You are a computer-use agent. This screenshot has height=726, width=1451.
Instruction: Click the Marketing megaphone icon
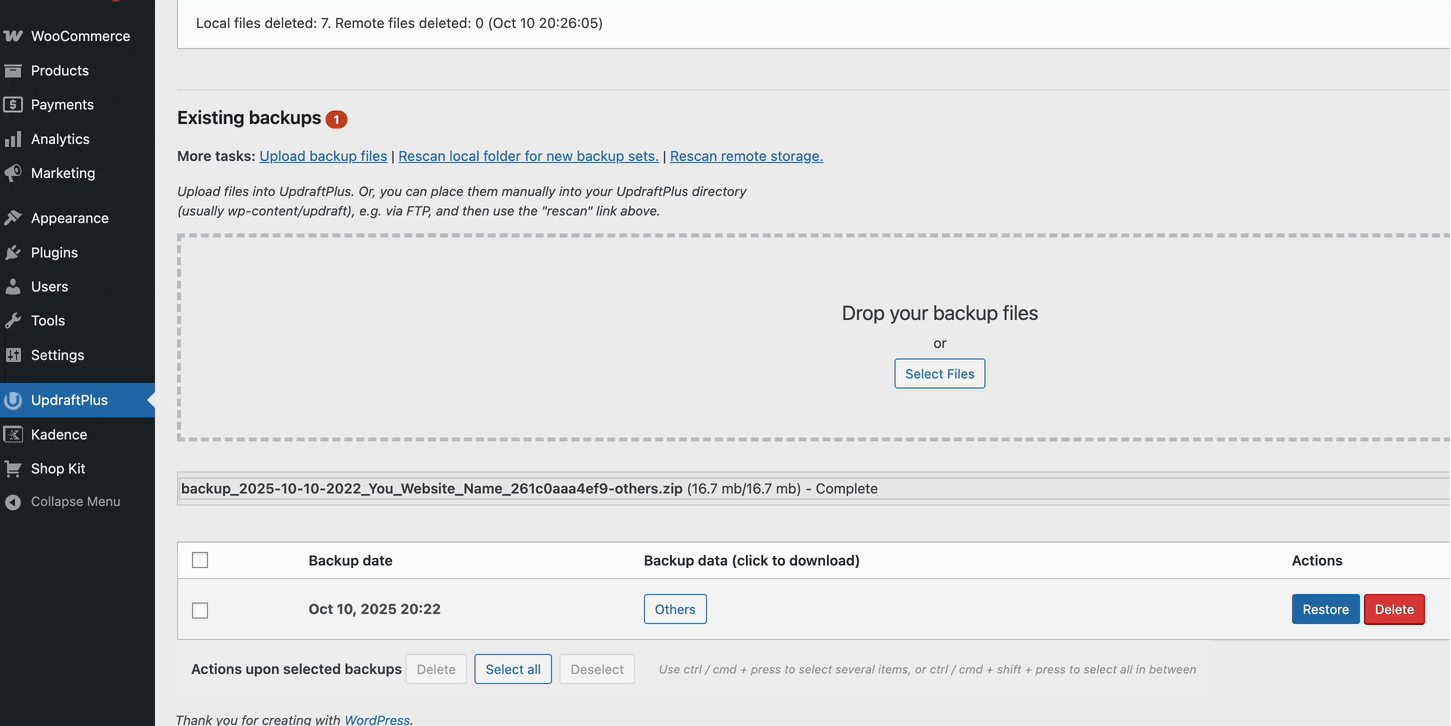click(14, 172)
